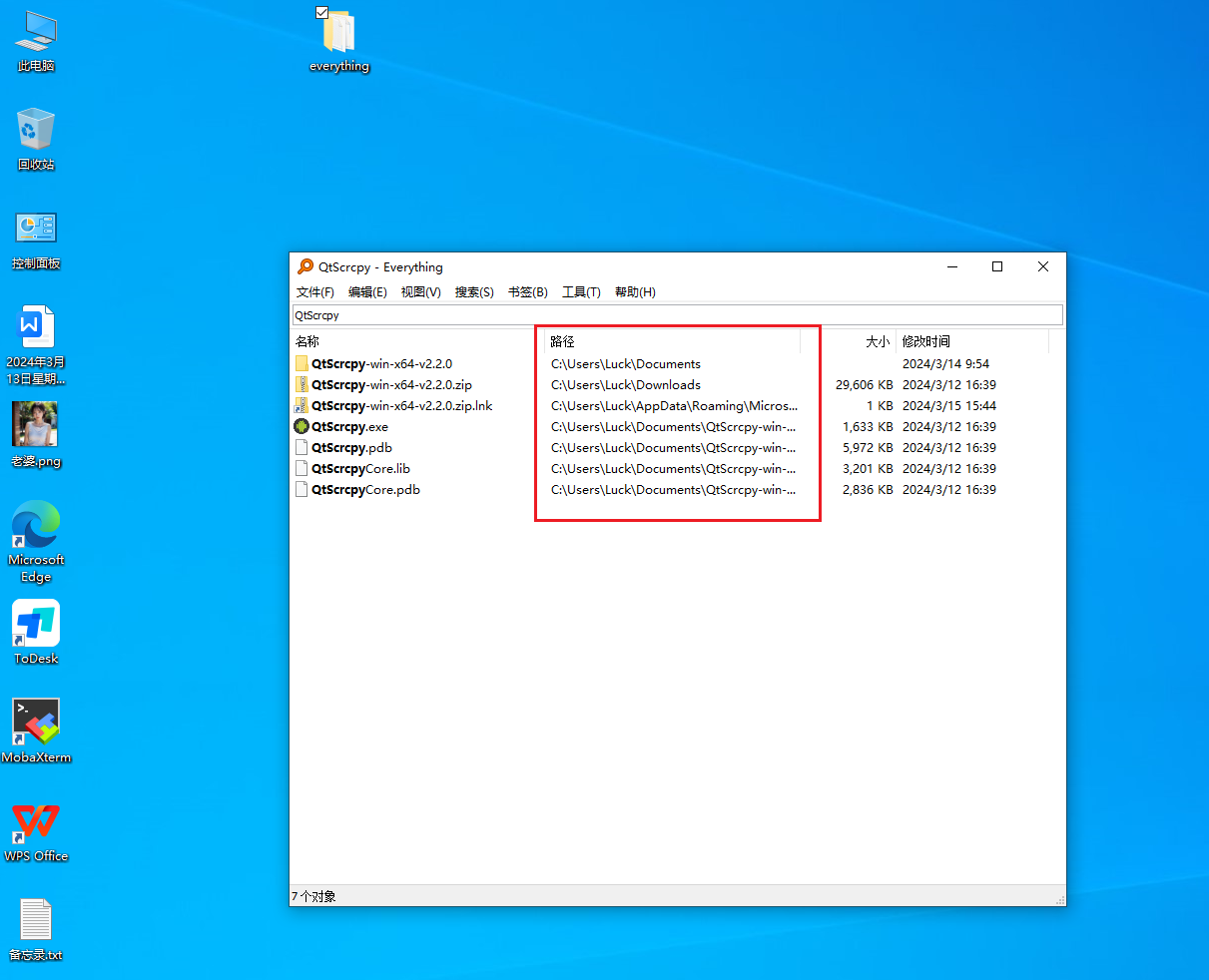Uncheck the everything folder checkbox

[x=321, y=12]
